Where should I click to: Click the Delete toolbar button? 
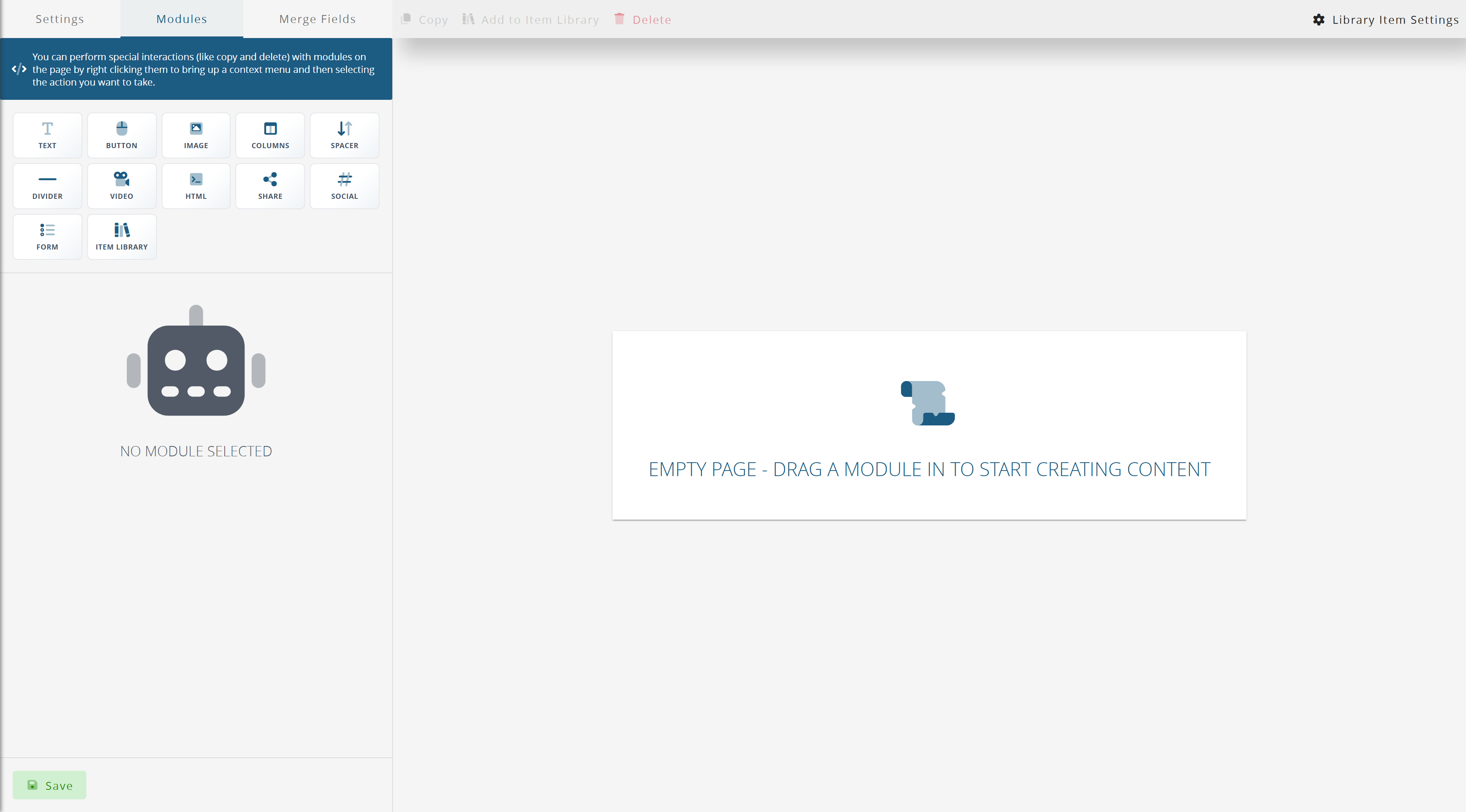[643, 19]
